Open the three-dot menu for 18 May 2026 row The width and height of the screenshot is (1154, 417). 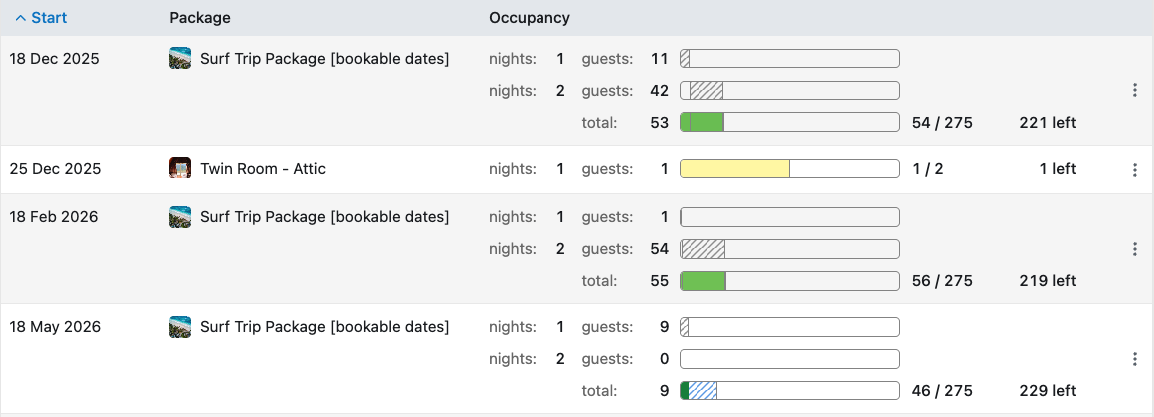[x=1134, y=359]
